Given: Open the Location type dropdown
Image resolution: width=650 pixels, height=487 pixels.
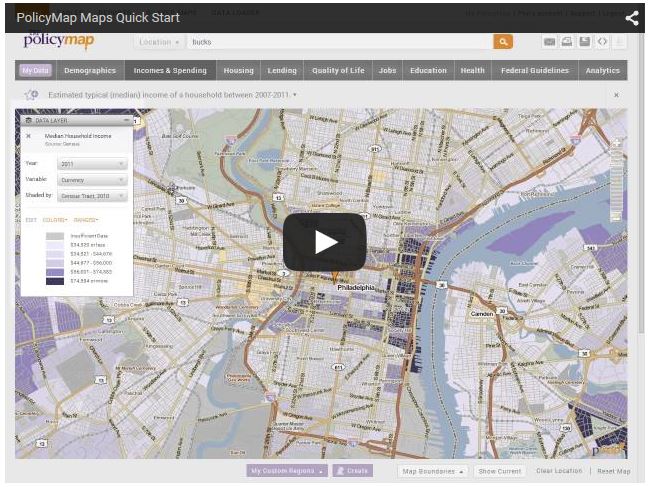Looking at the screenshot, I should click(159, 42).
